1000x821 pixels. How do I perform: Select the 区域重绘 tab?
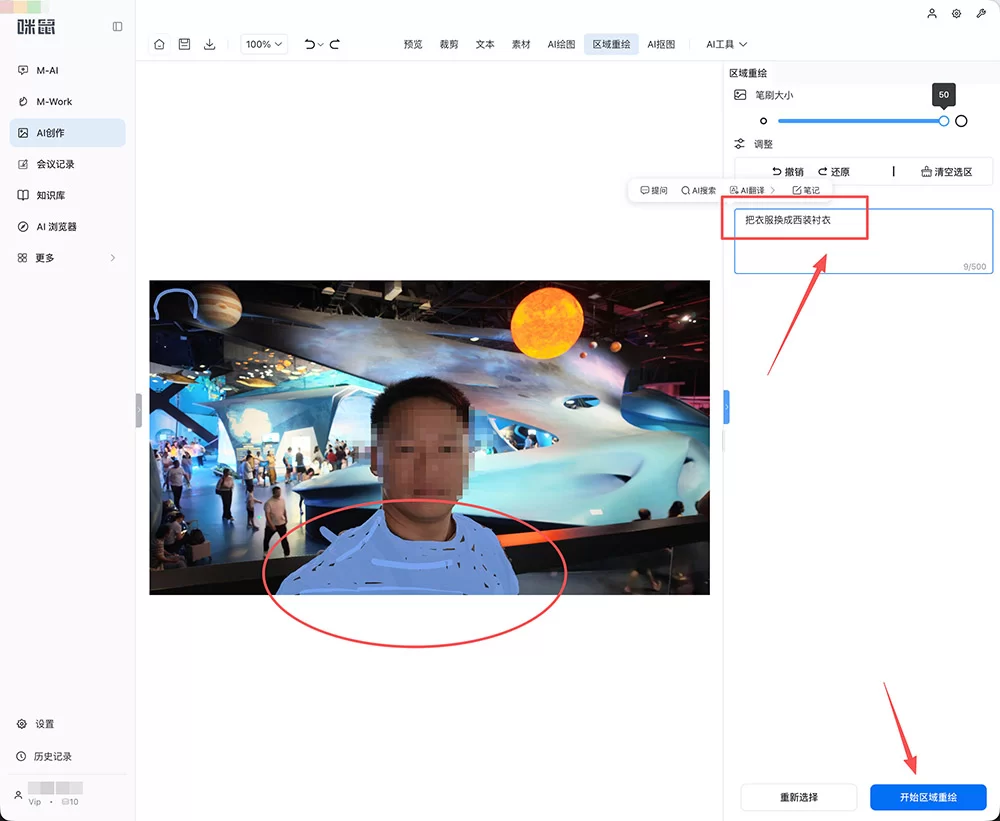[x=611, y=44]
